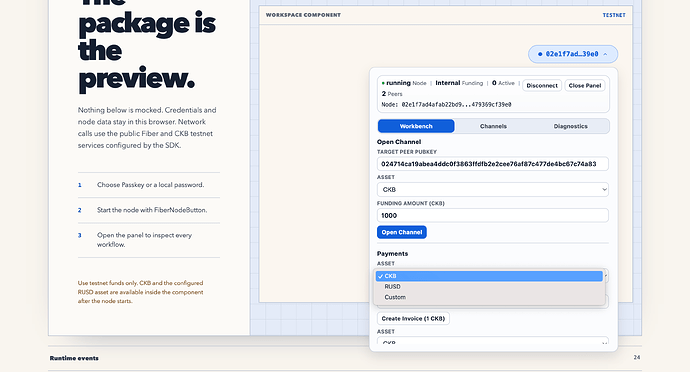Focus the Funding Amount (CKB) field
The image size is (690, 372).
click(492, 215)
